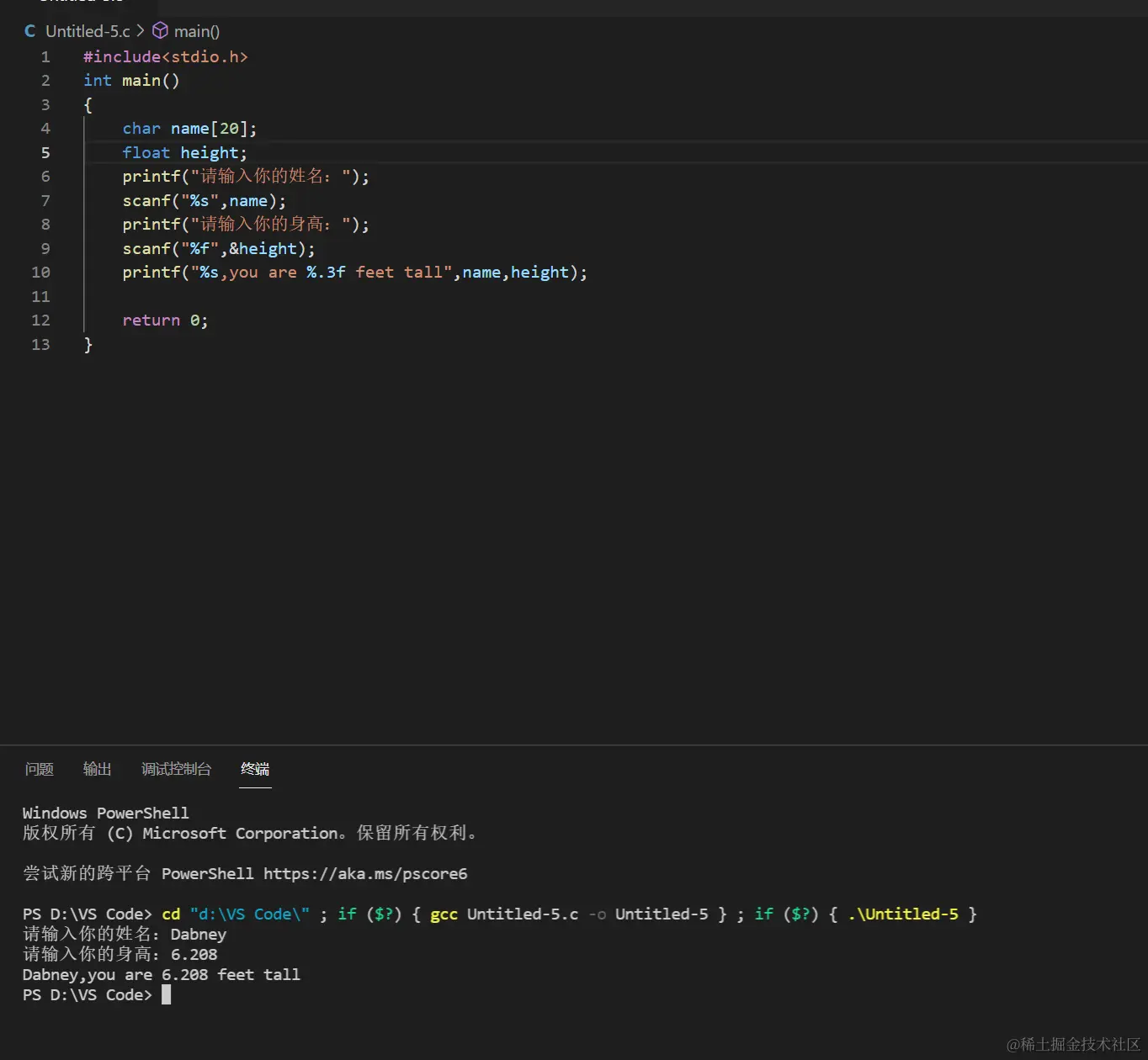Click the "float height;" declaration
The width and height of the screenshot is (1148, 1060).
pos(184,153)
